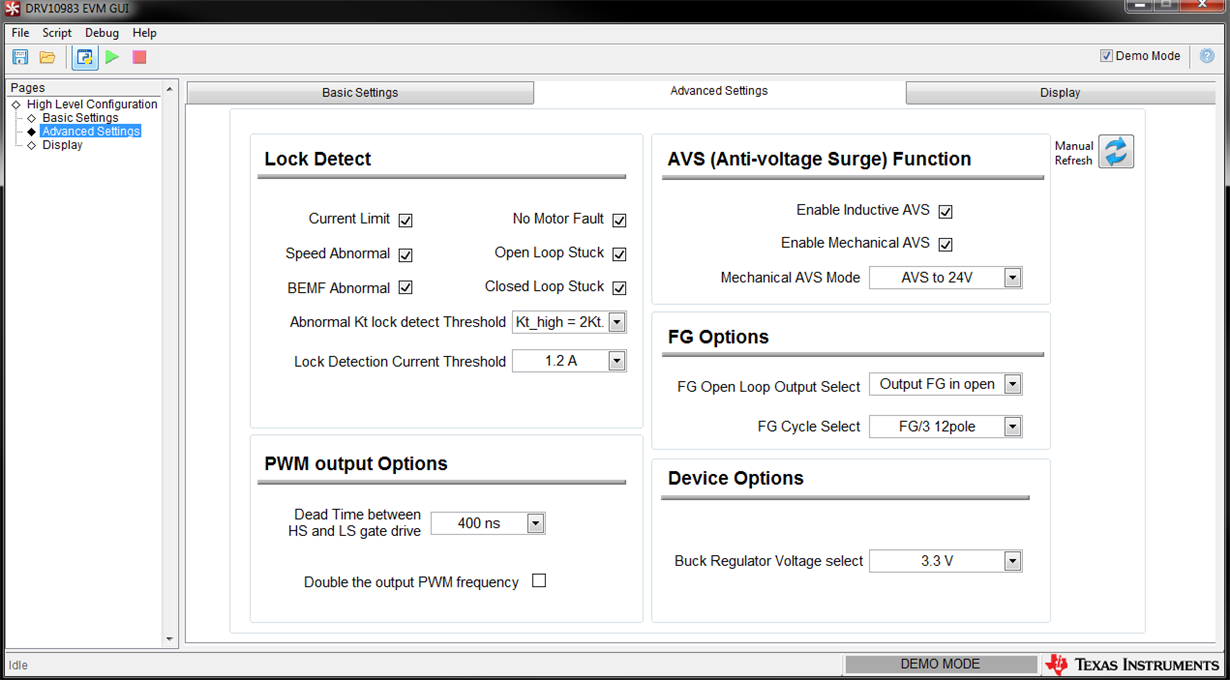Switch to the Display tab
The image size is (1230, 680).
click(1060, 93)
